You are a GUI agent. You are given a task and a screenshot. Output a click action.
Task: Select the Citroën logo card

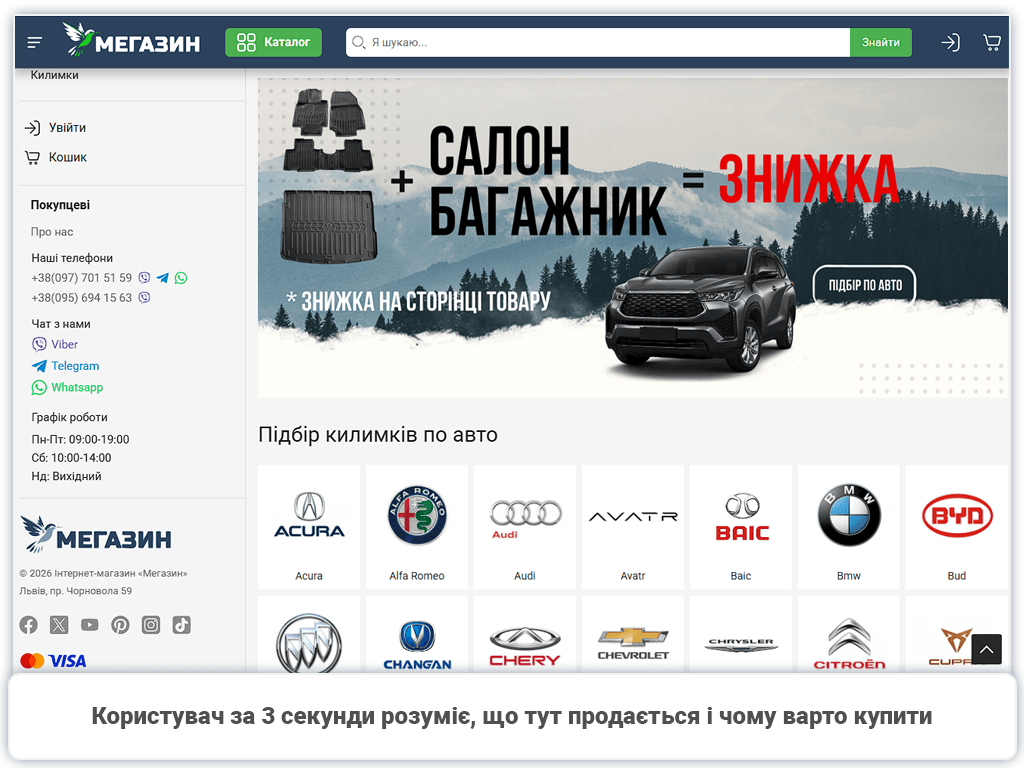pyautogui.click(x=848, y=634)
